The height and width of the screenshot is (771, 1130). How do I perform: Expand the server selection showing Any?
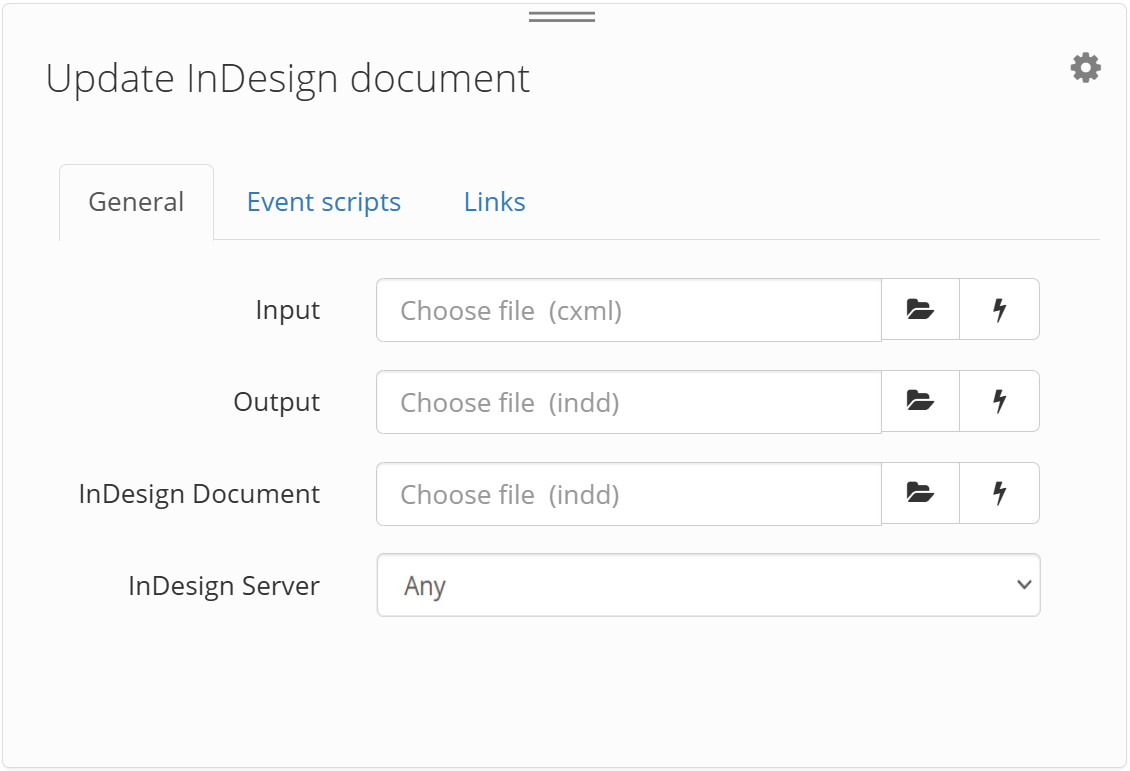point(708,585)
